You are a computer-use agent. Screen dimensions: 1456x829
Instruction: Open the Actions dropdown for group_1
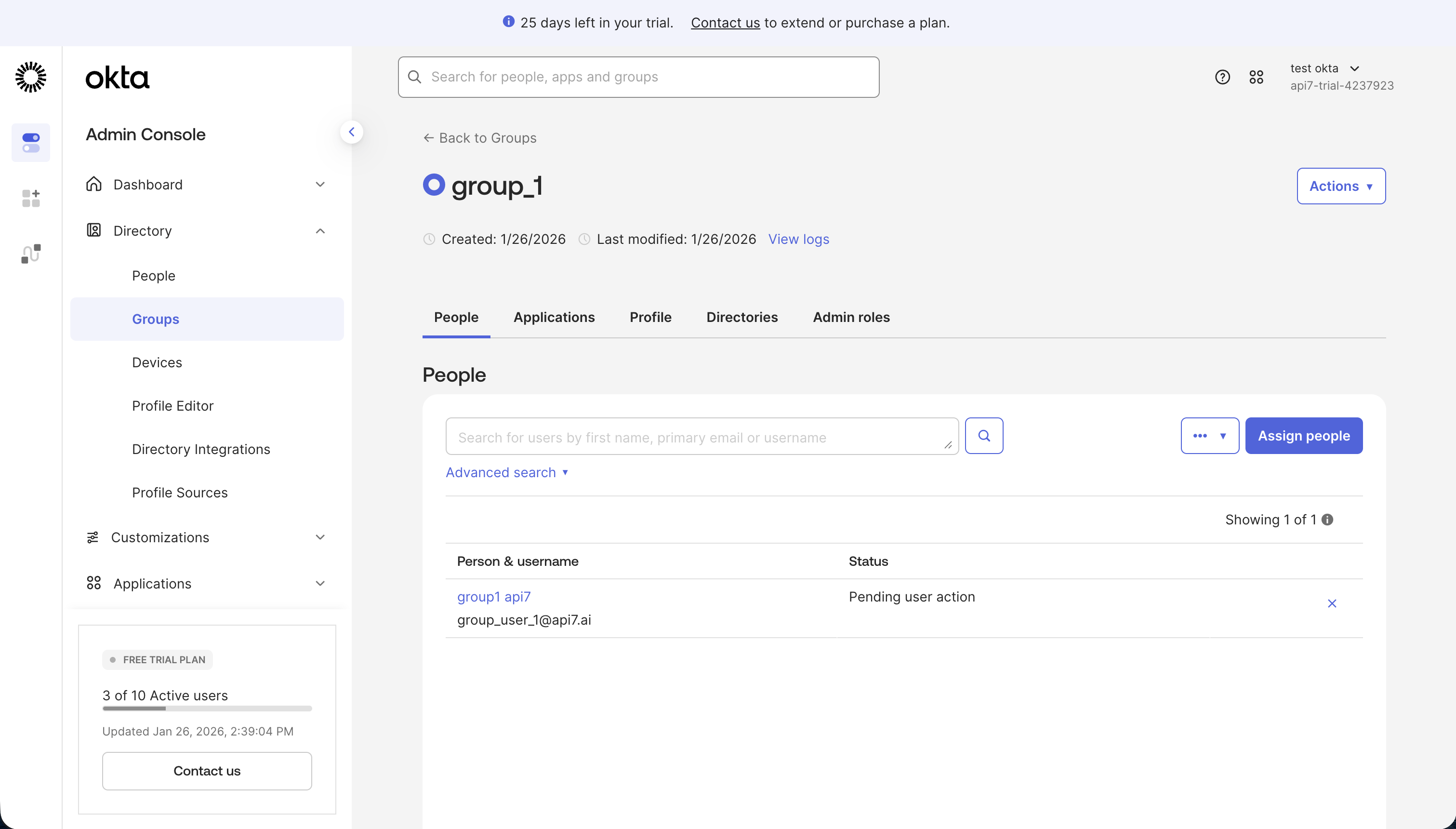1341,186
